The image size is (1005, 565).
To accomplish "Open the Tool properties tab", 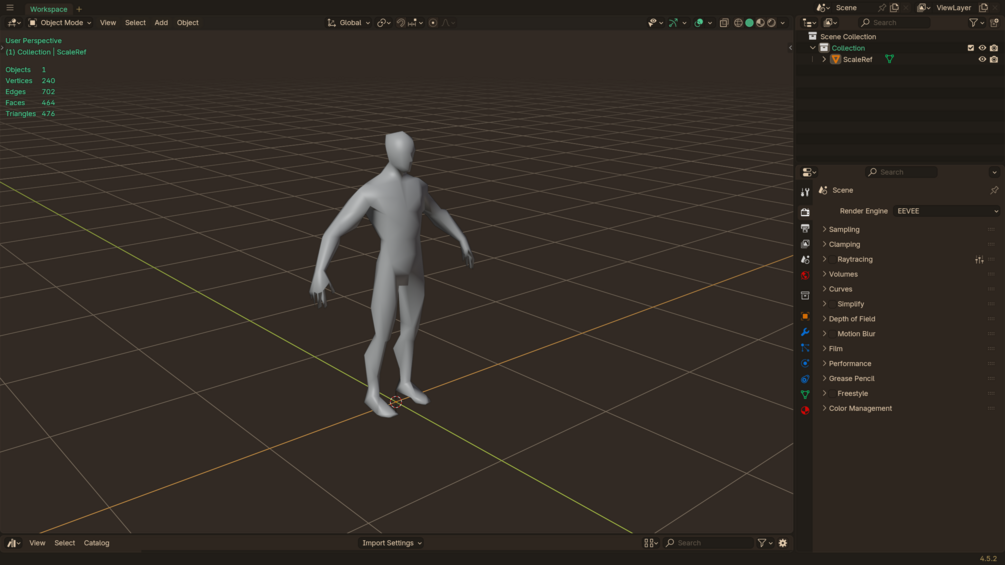I will [x=805, y=192].
